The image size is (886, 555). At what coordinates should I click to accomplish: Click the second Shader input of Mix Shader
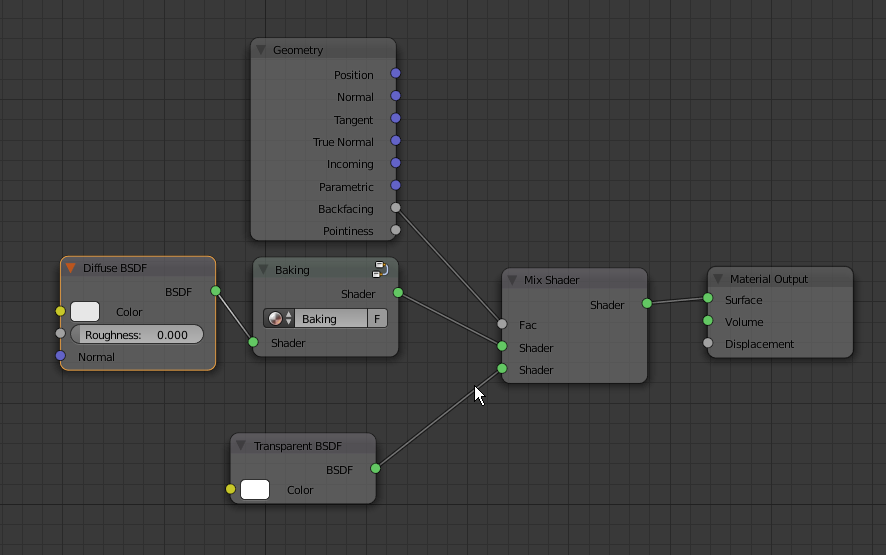[x=502, y=368]
